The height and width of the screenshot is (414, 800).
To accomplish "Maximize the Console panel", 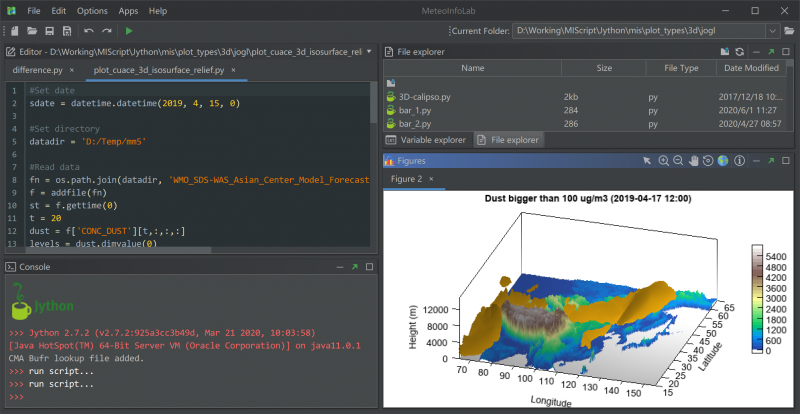I will pyautogui.click(x=368, y=267).
